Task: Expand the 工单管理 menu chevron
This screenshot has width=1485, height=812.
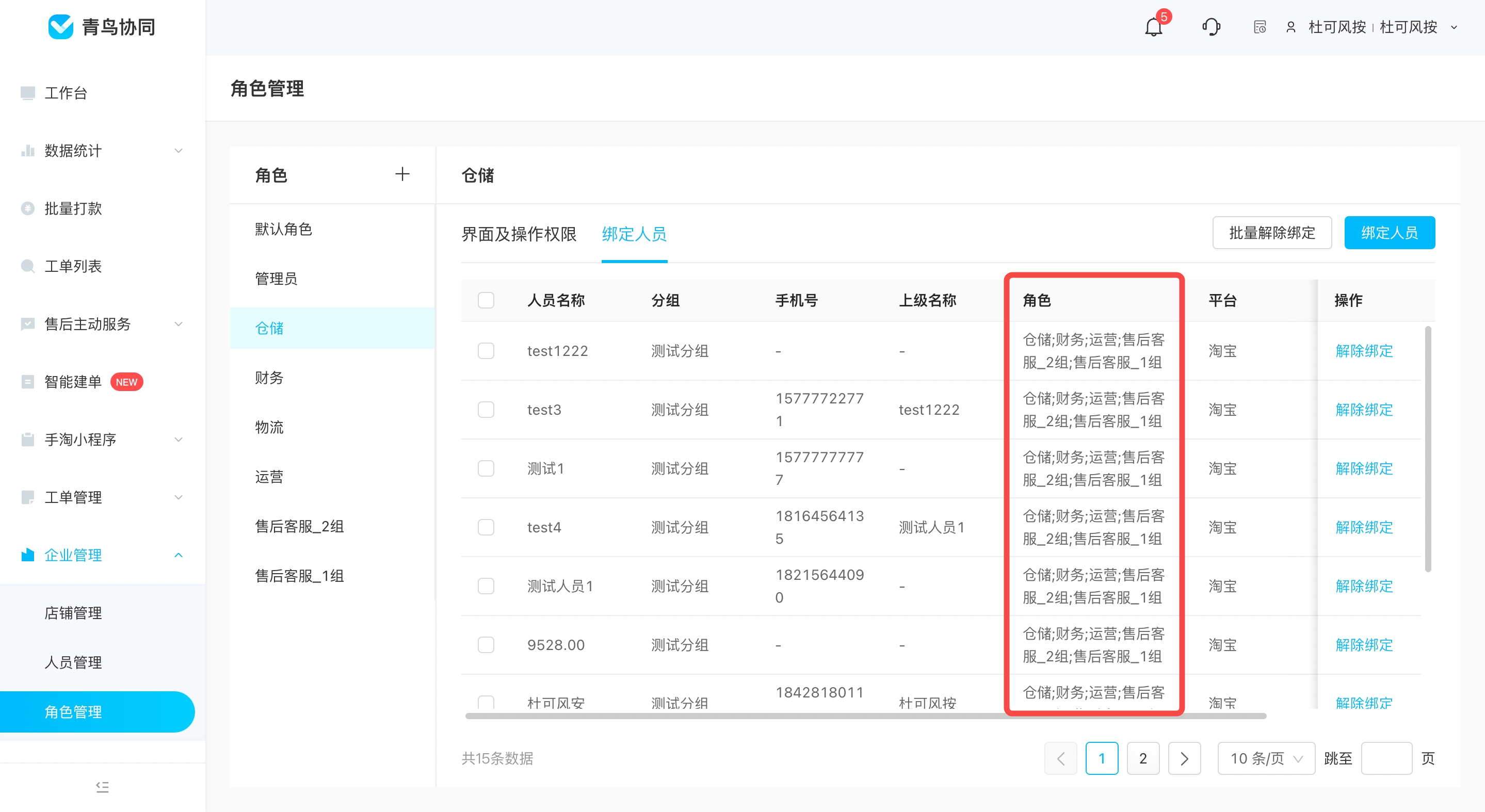Action: [179, 497]
